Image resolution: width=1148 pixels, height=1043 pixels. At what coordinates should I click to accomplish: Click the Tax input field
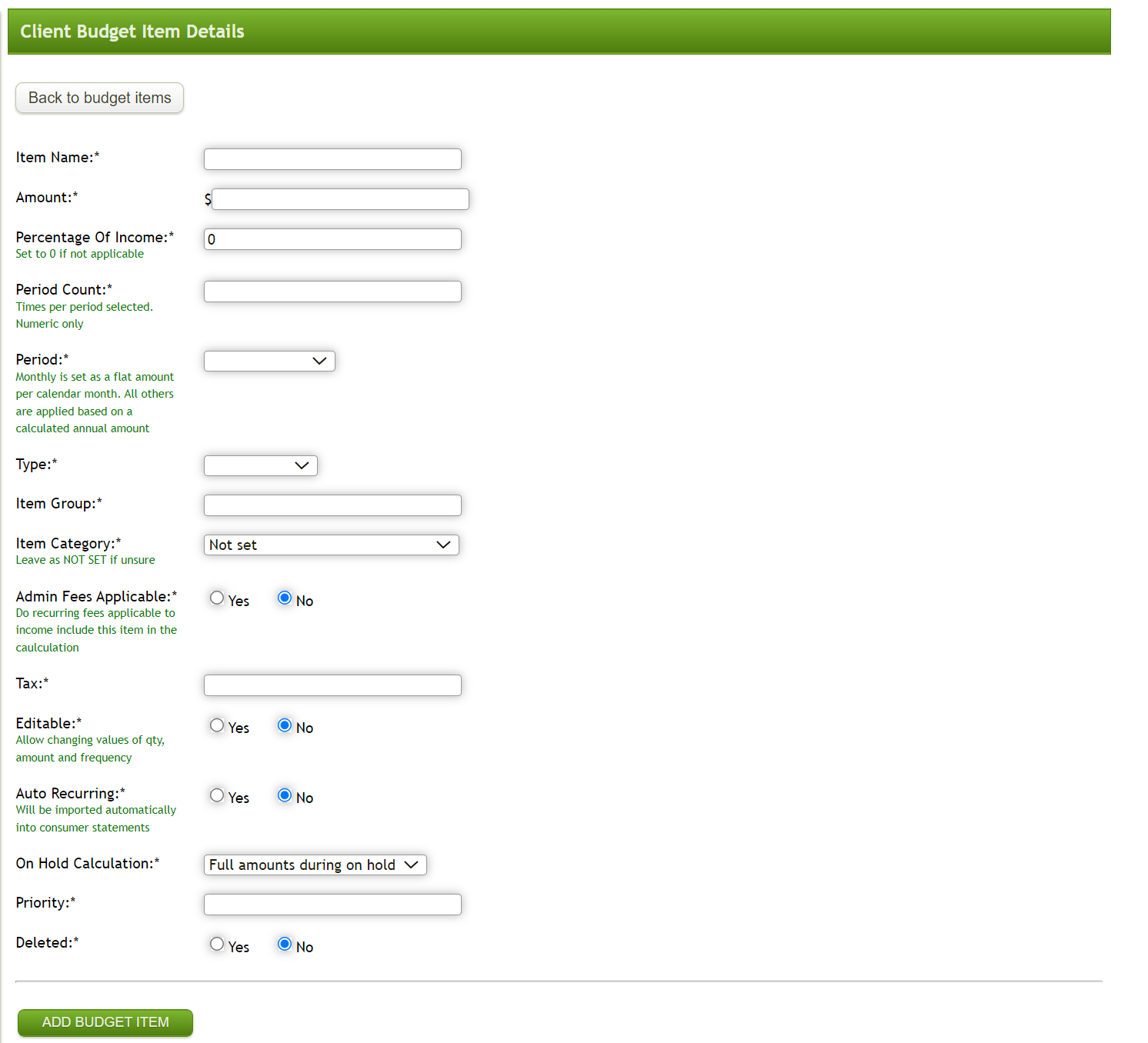point(332,685)
